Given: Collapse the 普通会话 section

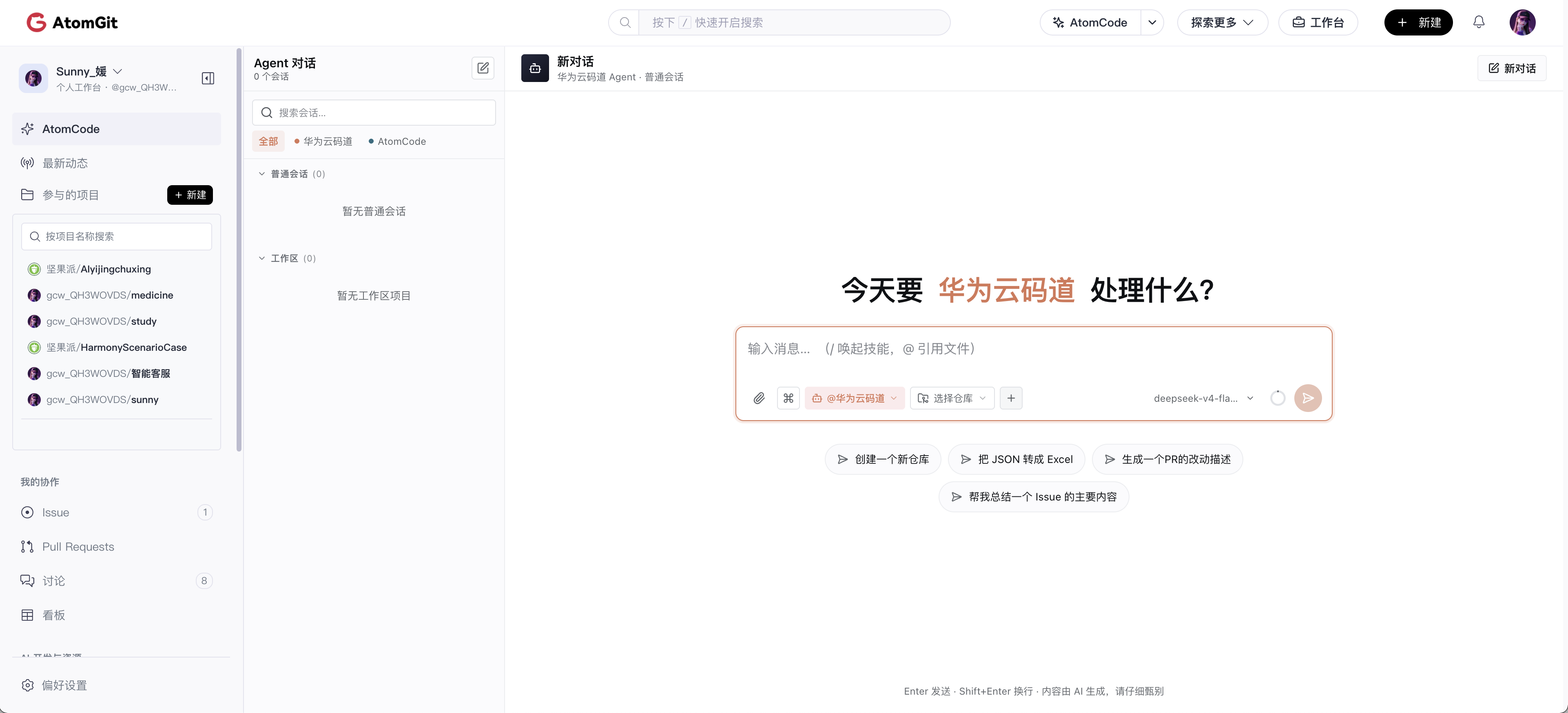Looking at the screenshot, I should pyautogui.click(x=292, y=174).
